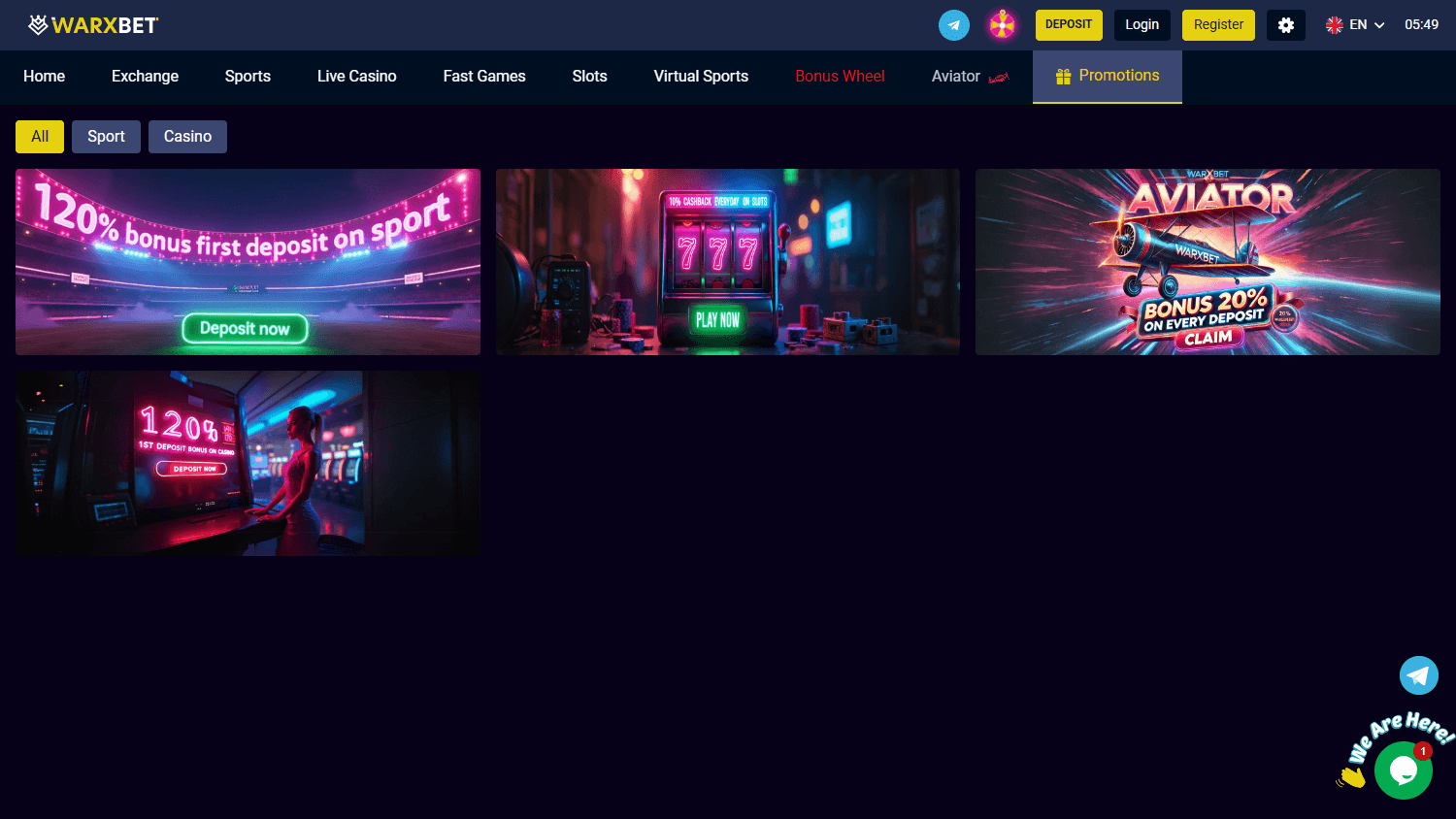The image size is (1456, 819).
Task: Click the Aviator plane icon in the navigation
Action: [999, 78]
